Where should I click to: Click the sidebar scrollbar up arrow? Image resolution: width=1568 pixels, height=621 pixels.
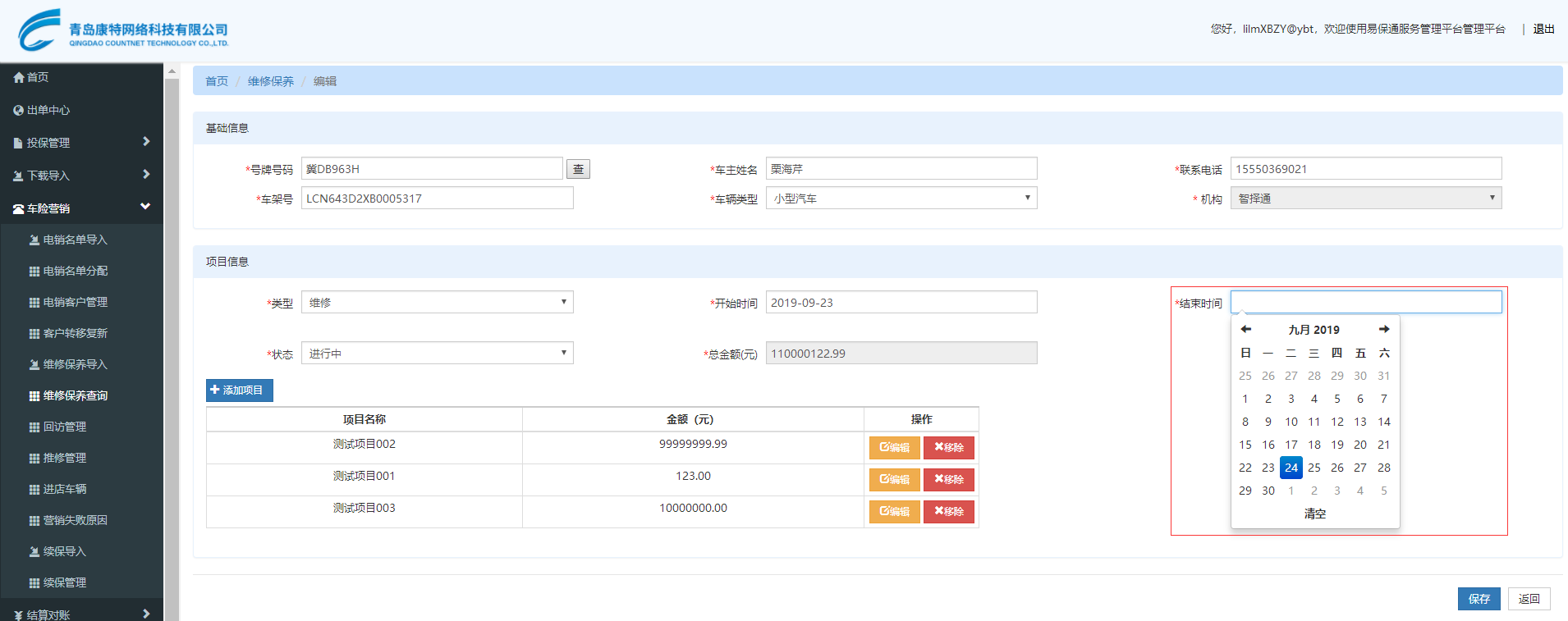point(172,71)
